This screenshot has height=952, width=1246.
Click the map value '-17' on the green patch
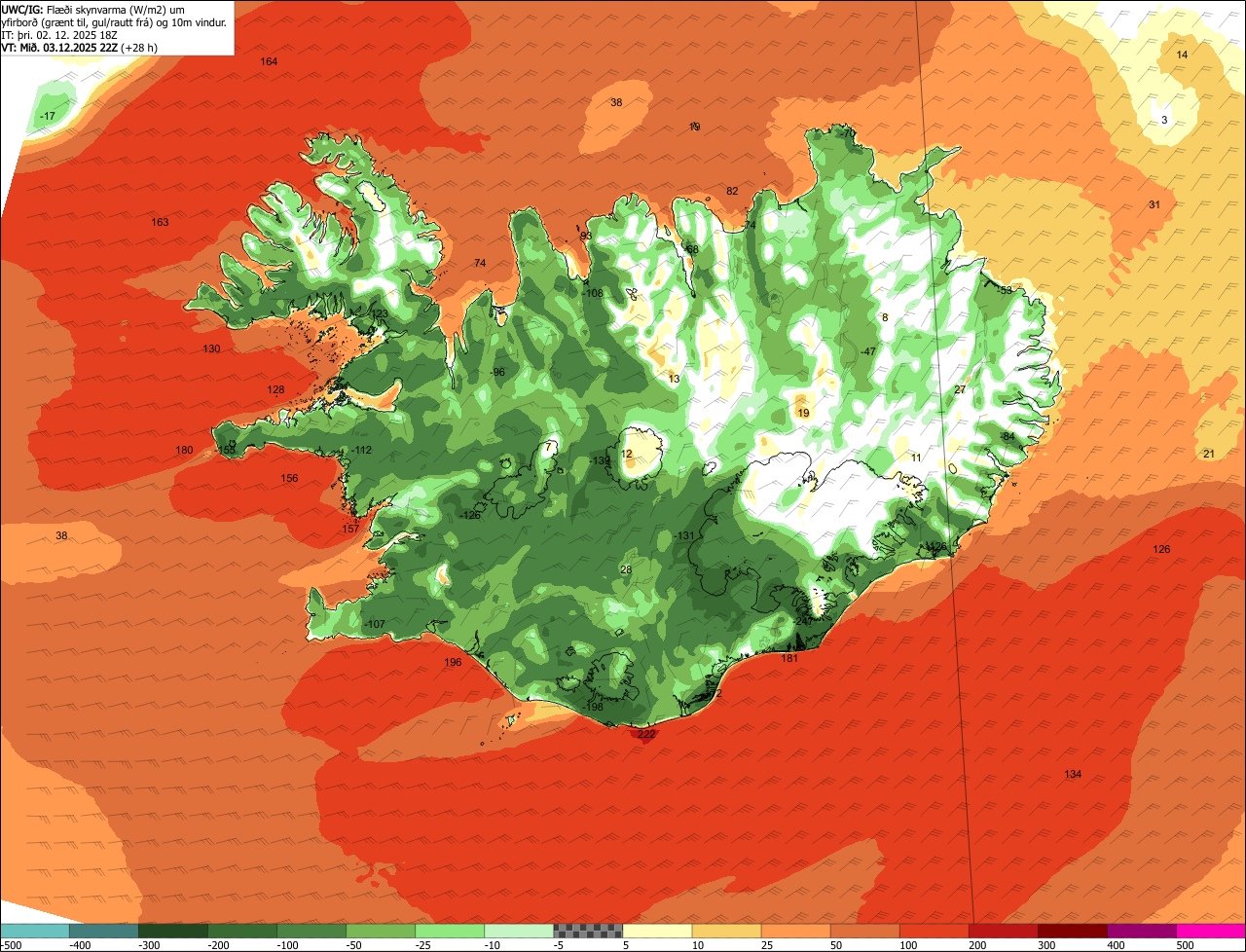(x=47, y=117)
